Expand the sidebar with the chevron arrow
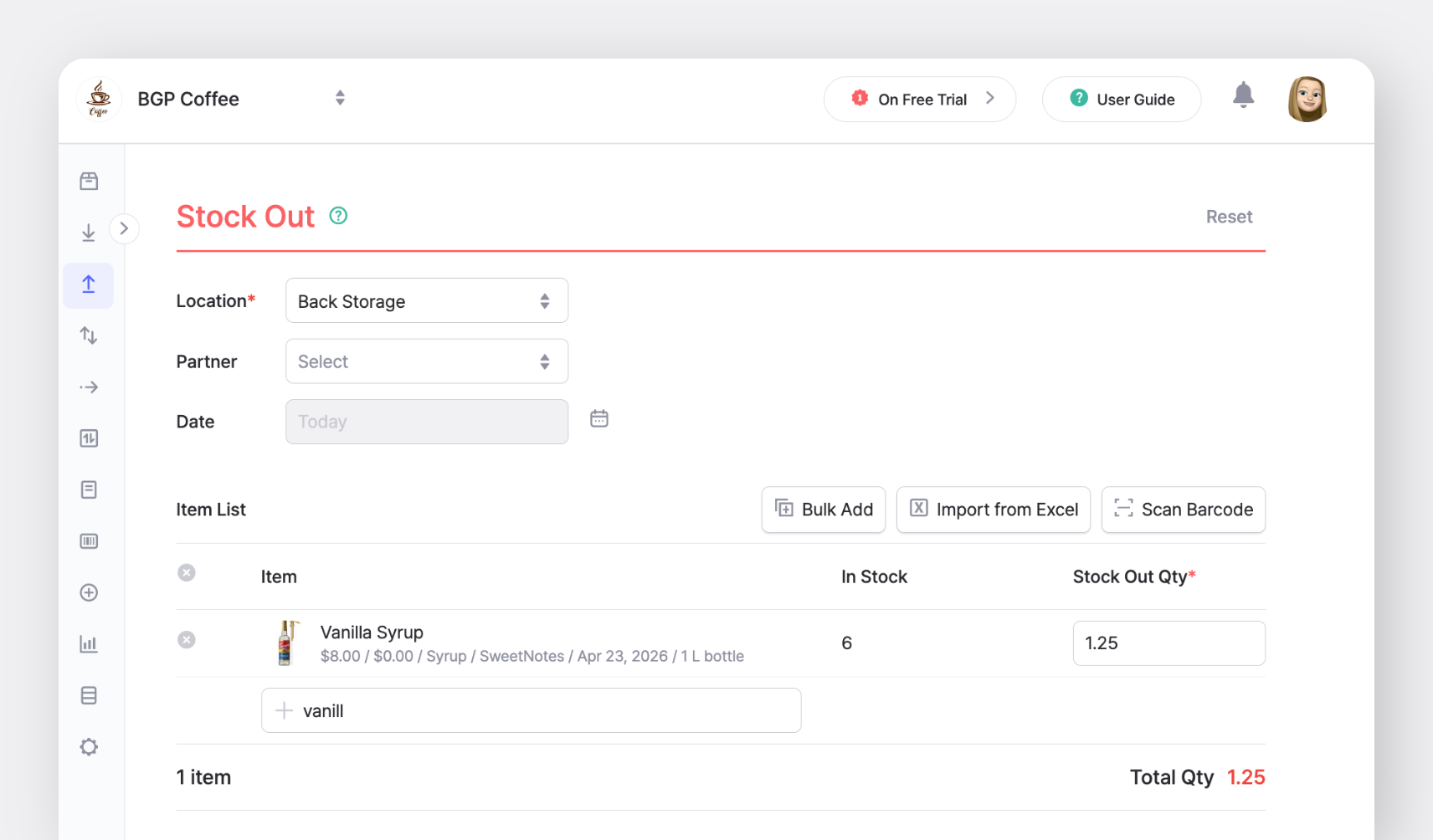Image resolution: width=1433 pixels, height=840 pixels. [124, 228]
